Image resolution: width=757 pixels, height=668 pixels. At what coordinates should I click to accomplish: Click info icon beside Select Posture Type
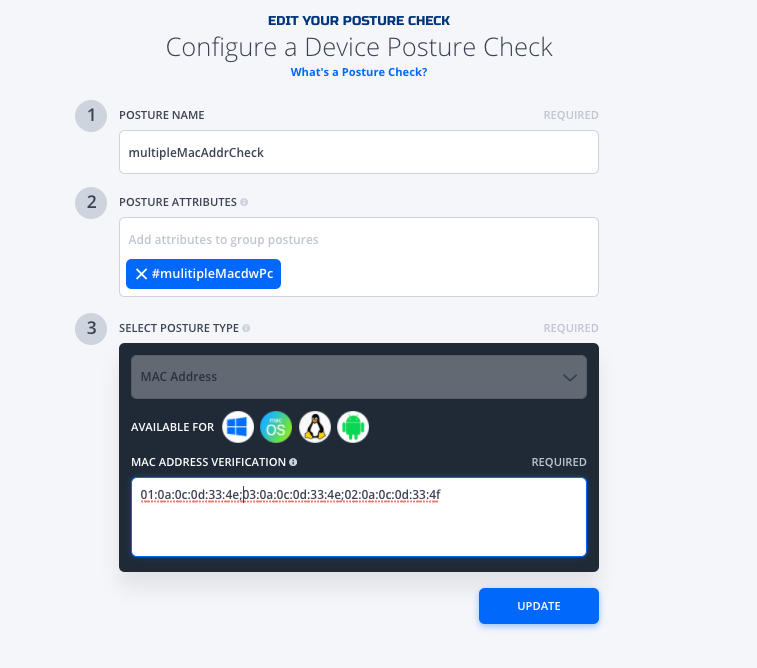coord(246,328)
